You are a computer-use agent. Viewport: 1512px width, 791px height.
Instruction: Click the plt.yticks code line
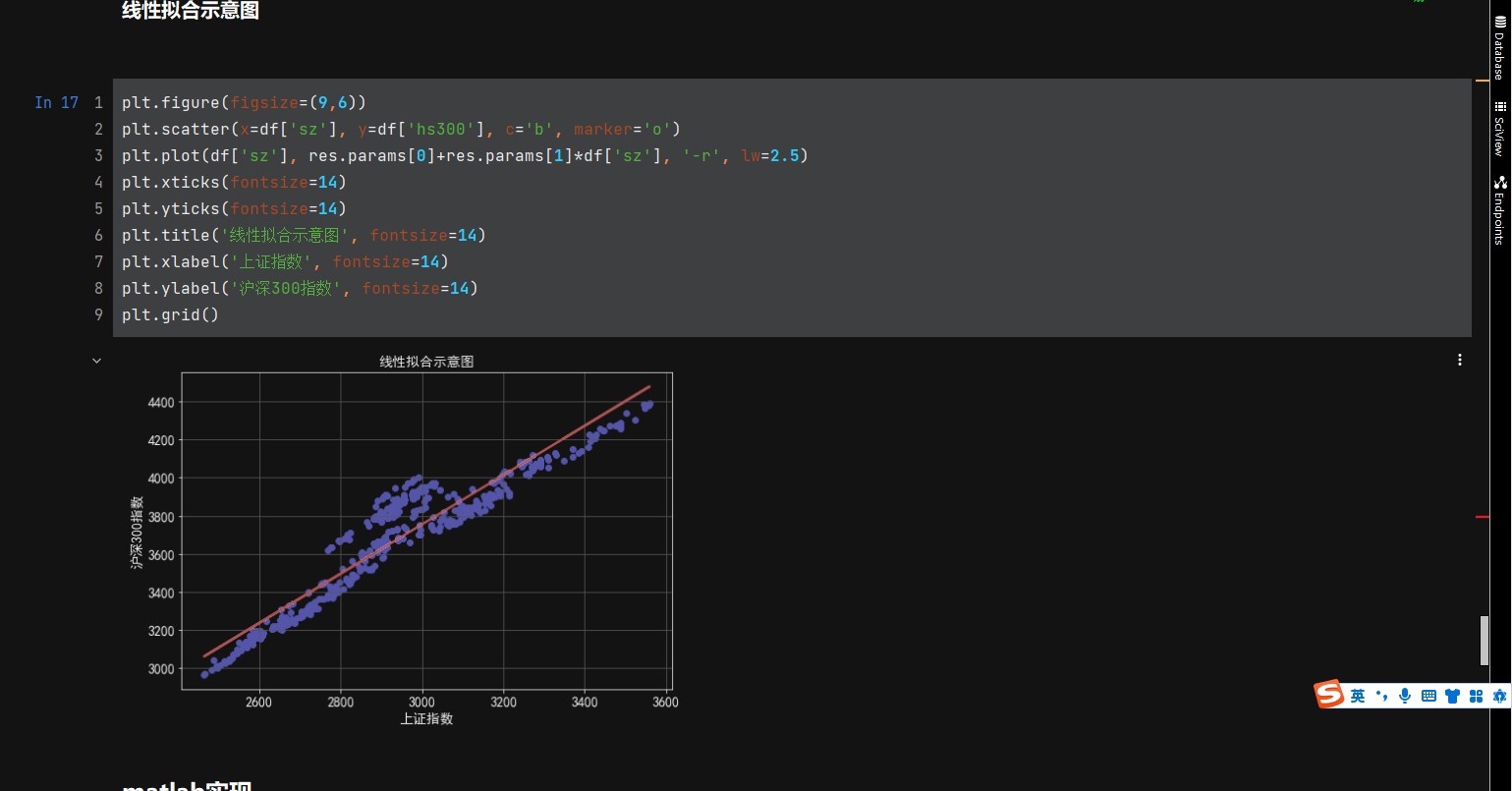[x=234, y=208]
